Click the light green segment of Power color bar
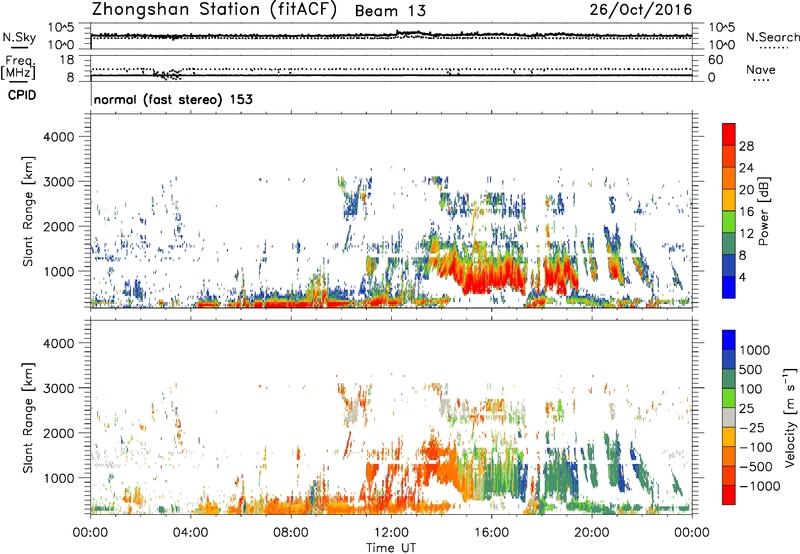The image size is (800, 554). (729, 222)
